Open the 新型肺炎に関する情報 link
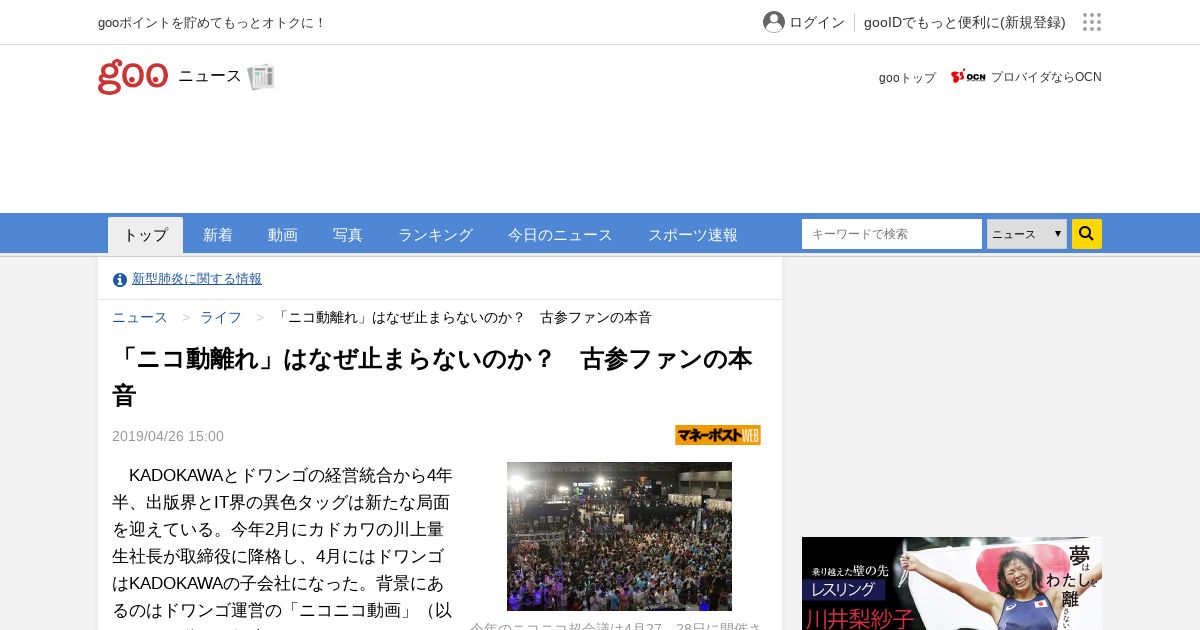Viewport: 1200px width, 630px height. 197,279
